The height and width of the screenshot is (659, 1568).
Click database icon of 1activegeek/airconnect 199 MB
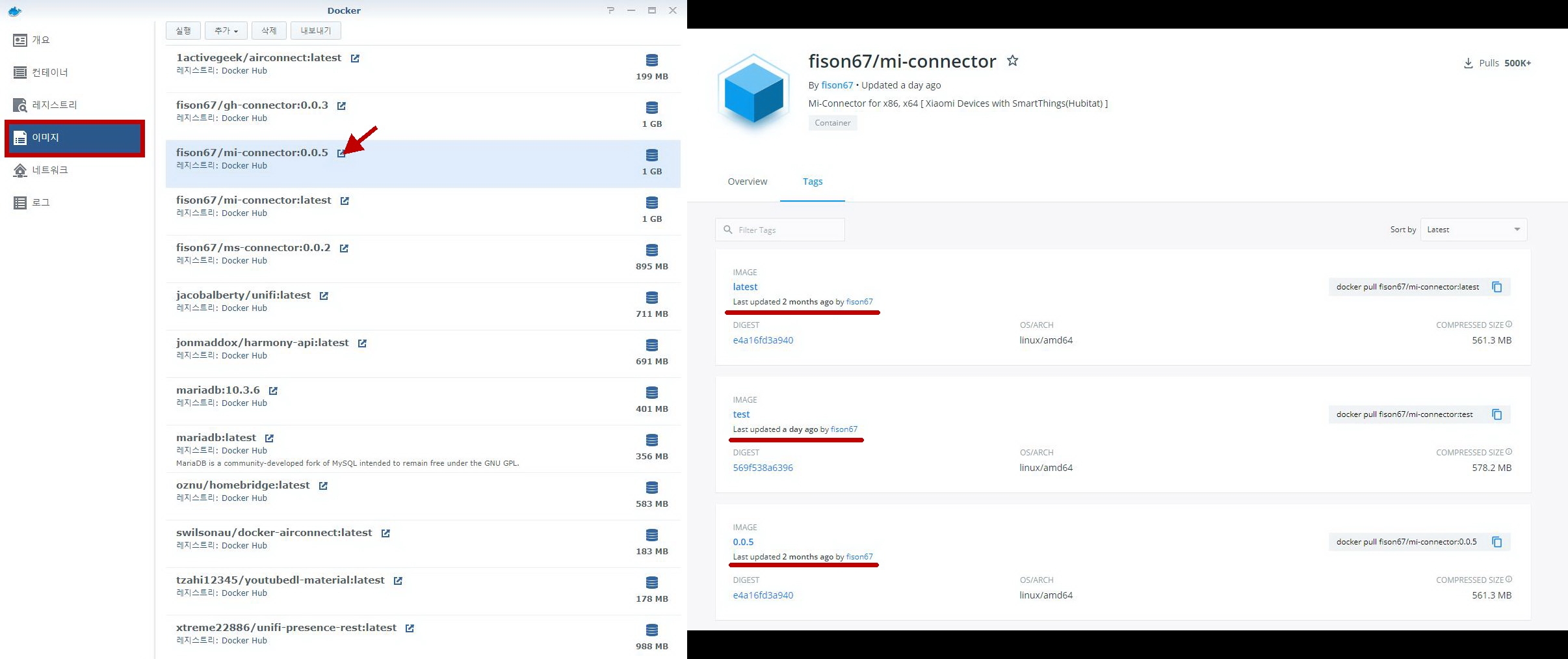(x=652, y=61)
